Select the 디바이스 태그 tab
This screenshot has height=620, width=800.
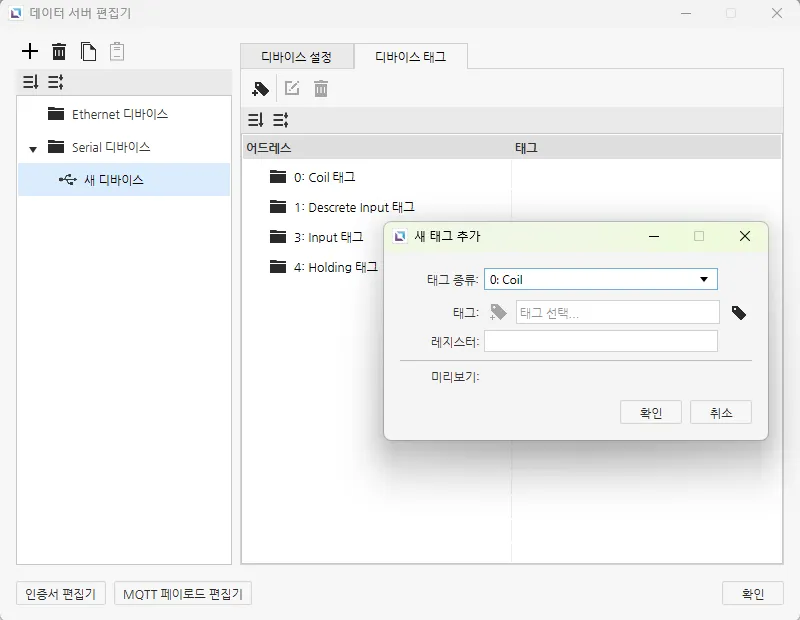click(410, 57)
